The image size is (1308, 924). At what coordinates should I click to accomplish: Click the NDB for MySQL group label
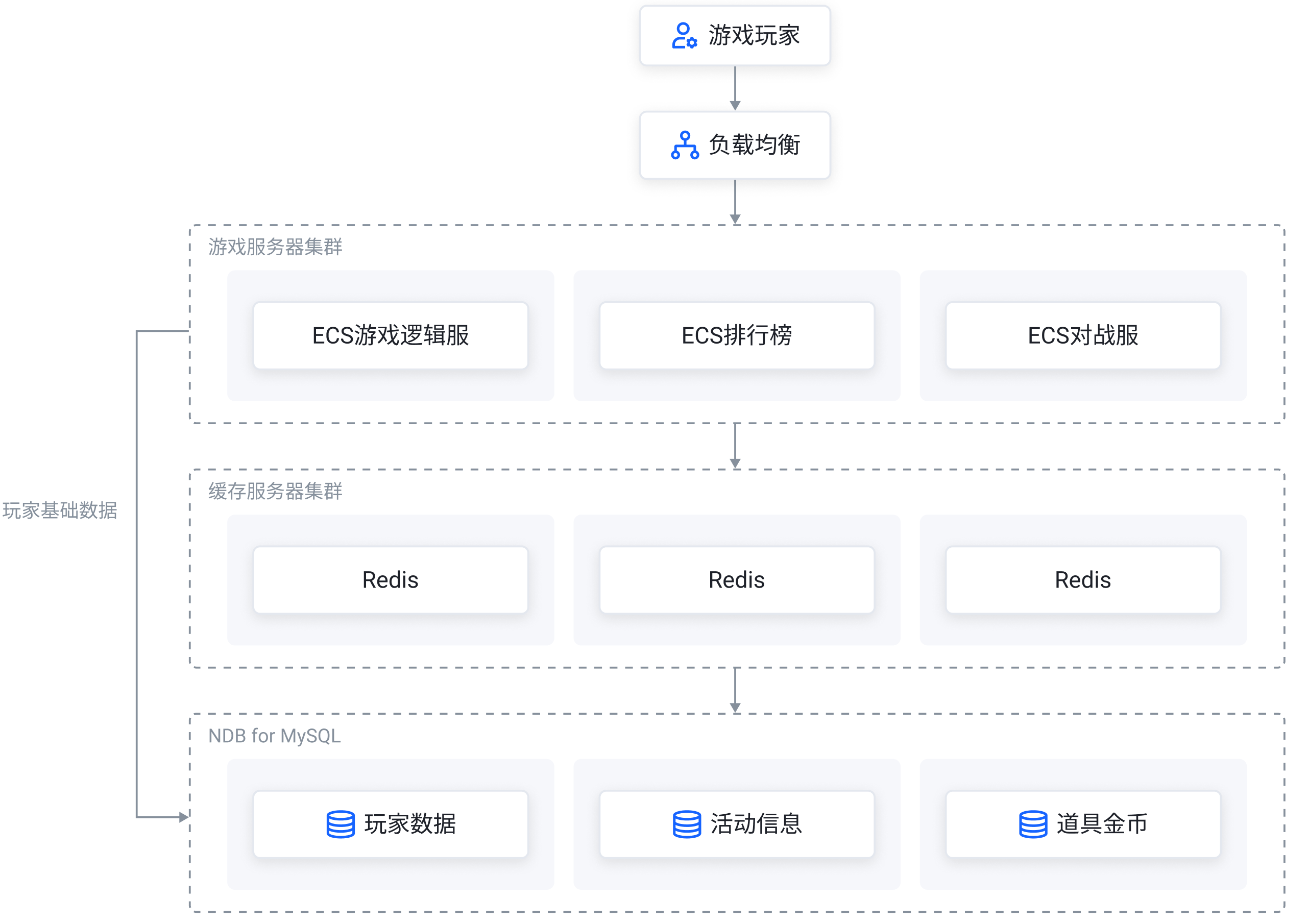pos(274,736)
